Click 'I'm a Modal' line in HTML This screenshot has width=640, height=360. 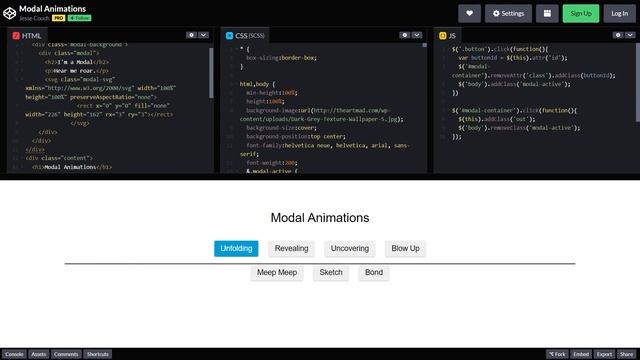77,62
